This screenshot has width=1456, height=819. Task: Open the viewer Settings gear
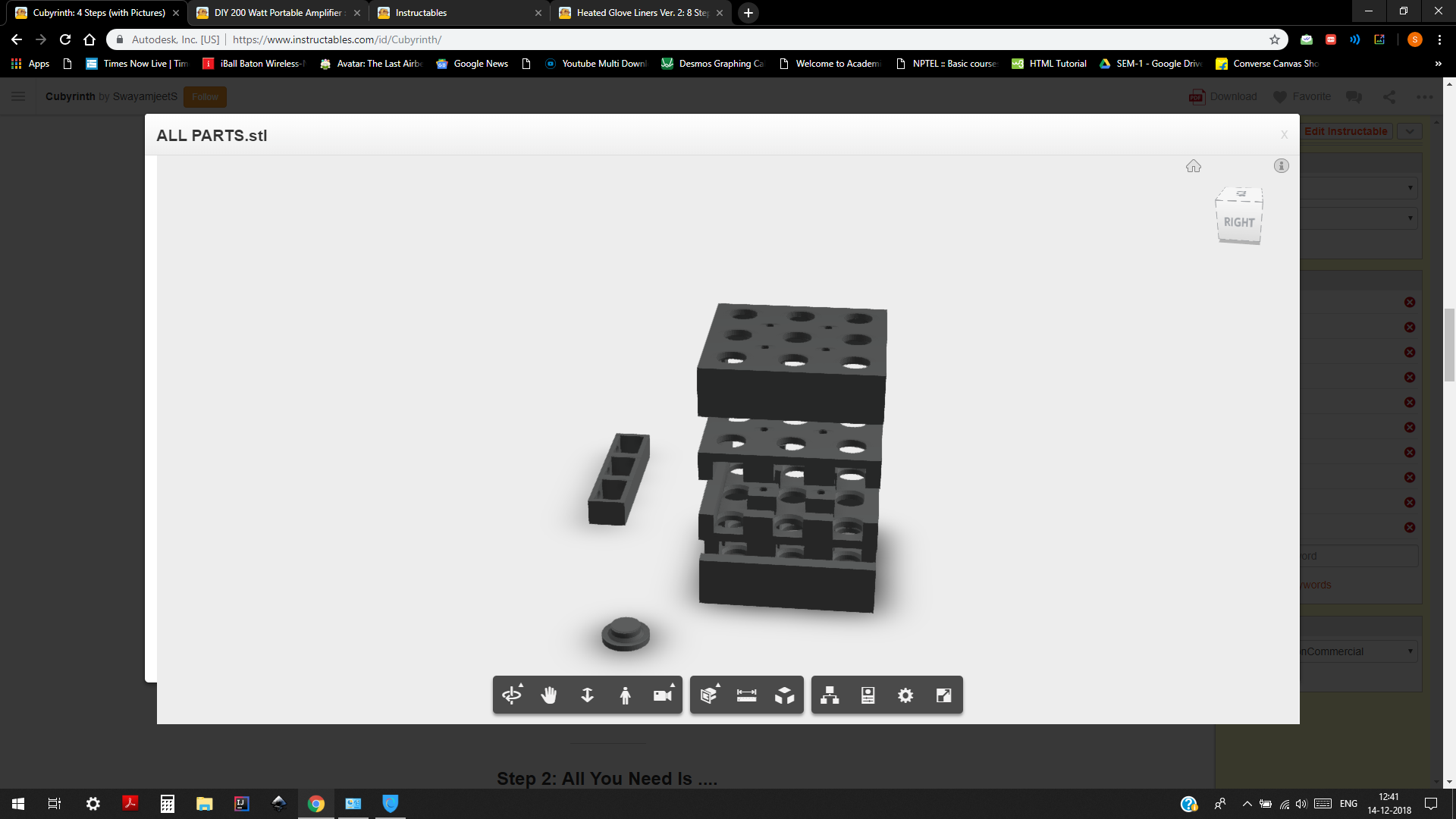tap(905, 695)
